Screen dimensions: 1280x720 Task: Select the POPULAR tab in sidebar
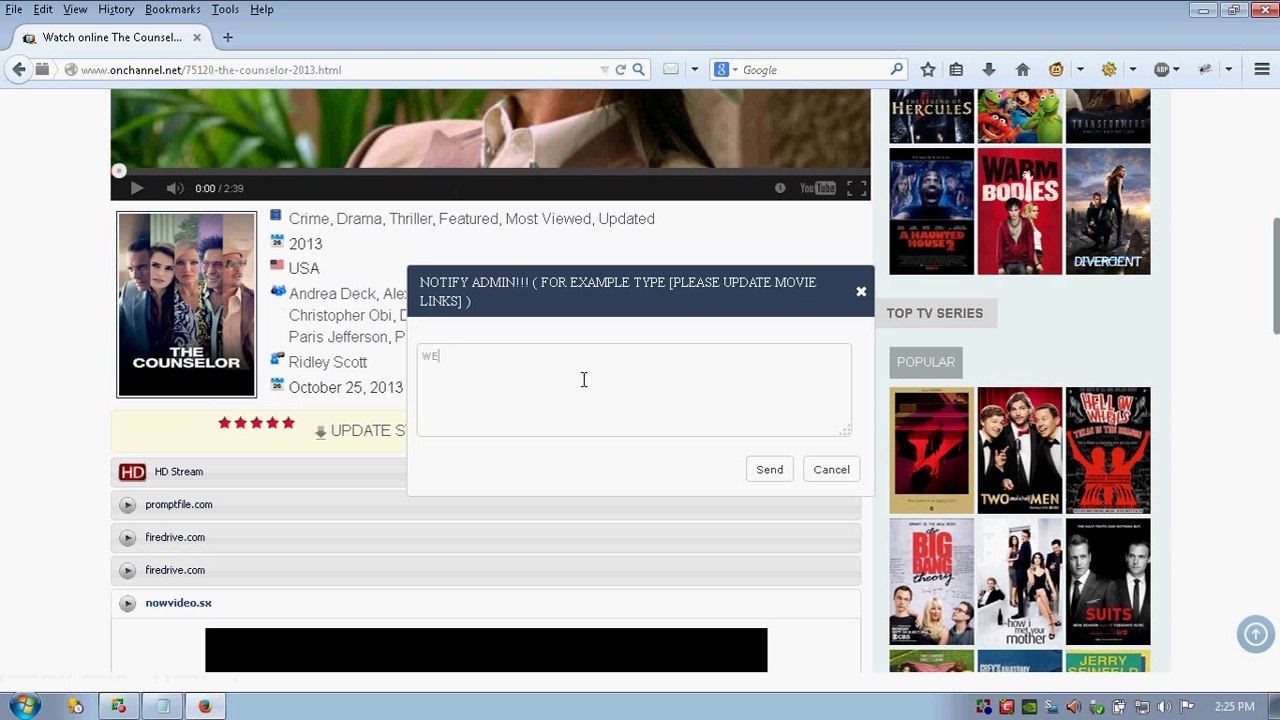[x=926, y=362]
